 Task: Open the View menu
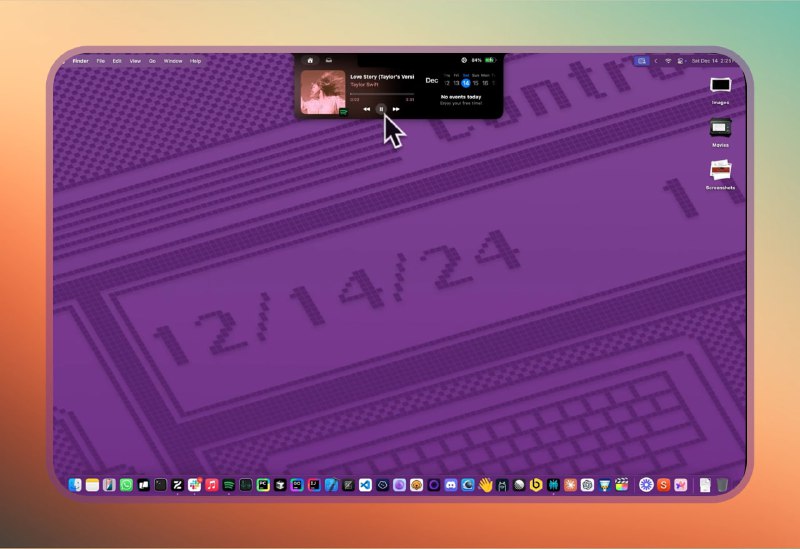coord(135,61)
